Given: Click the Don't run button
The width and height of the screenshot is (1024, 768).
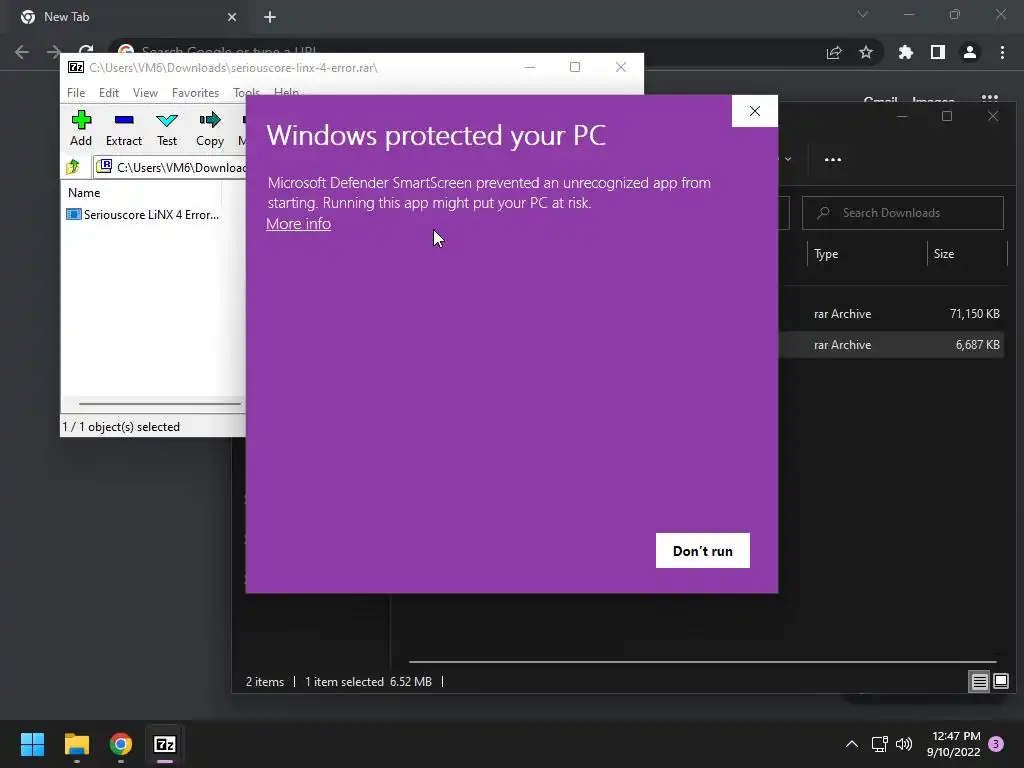Looking at the screenshot, I should pyautogui.click(x=703, y=551).
